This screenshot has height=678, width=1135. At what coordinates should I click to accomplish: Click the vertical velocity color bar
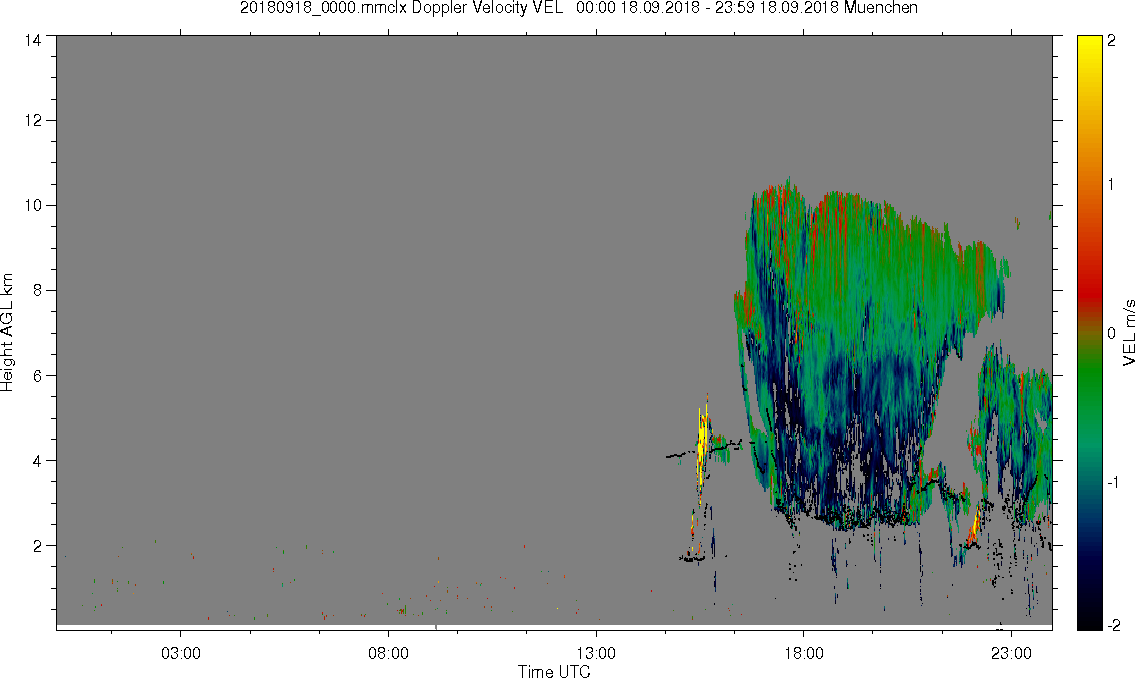[x=1089, y=333]
